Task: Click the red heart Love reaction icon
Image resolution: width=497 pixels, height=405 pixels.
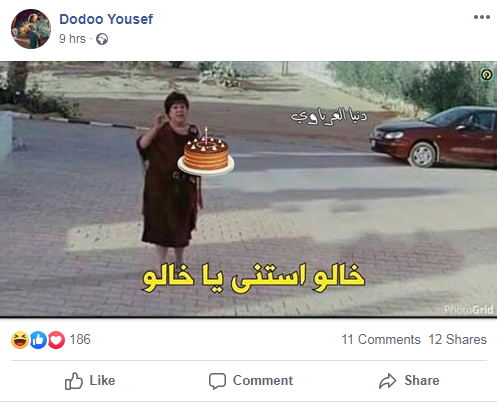Action: click(x=56, y=340)
